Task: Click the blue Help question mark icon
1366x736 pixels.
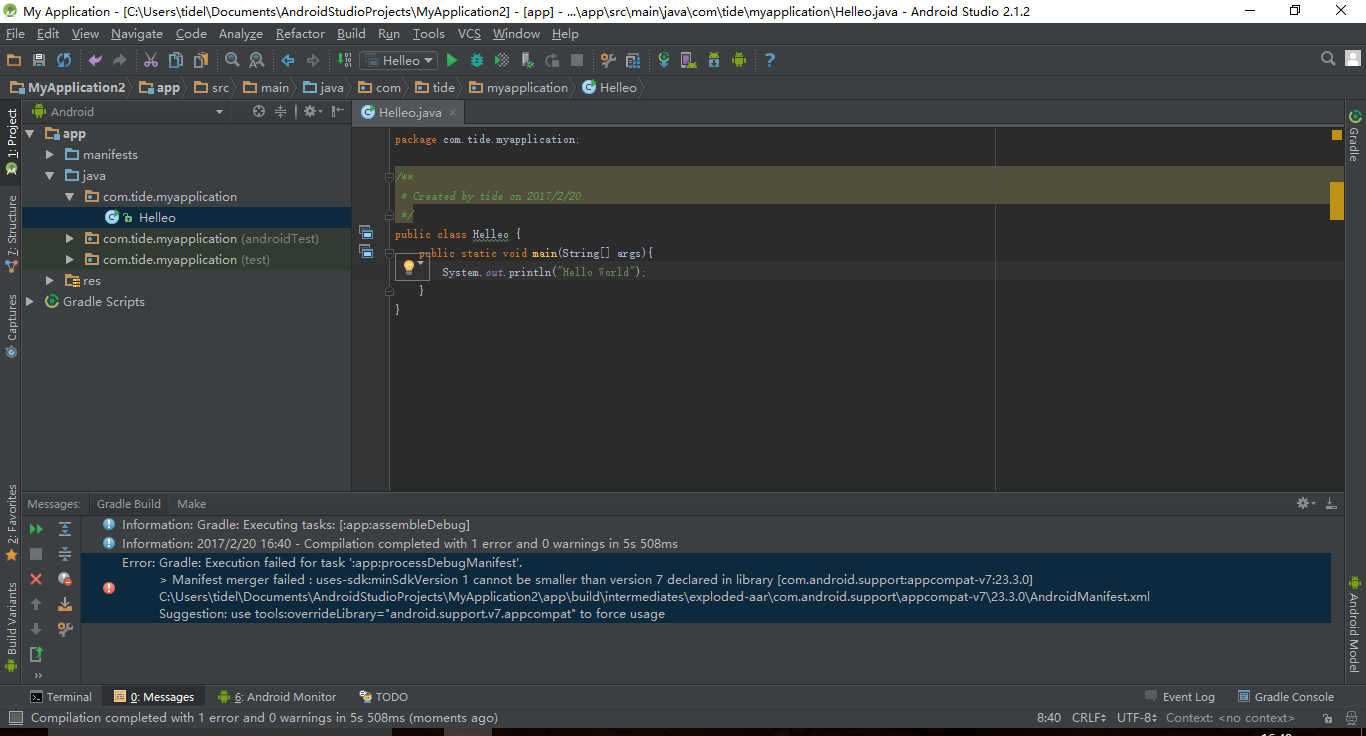Action: pyautogui.click(x=770, y=60)
